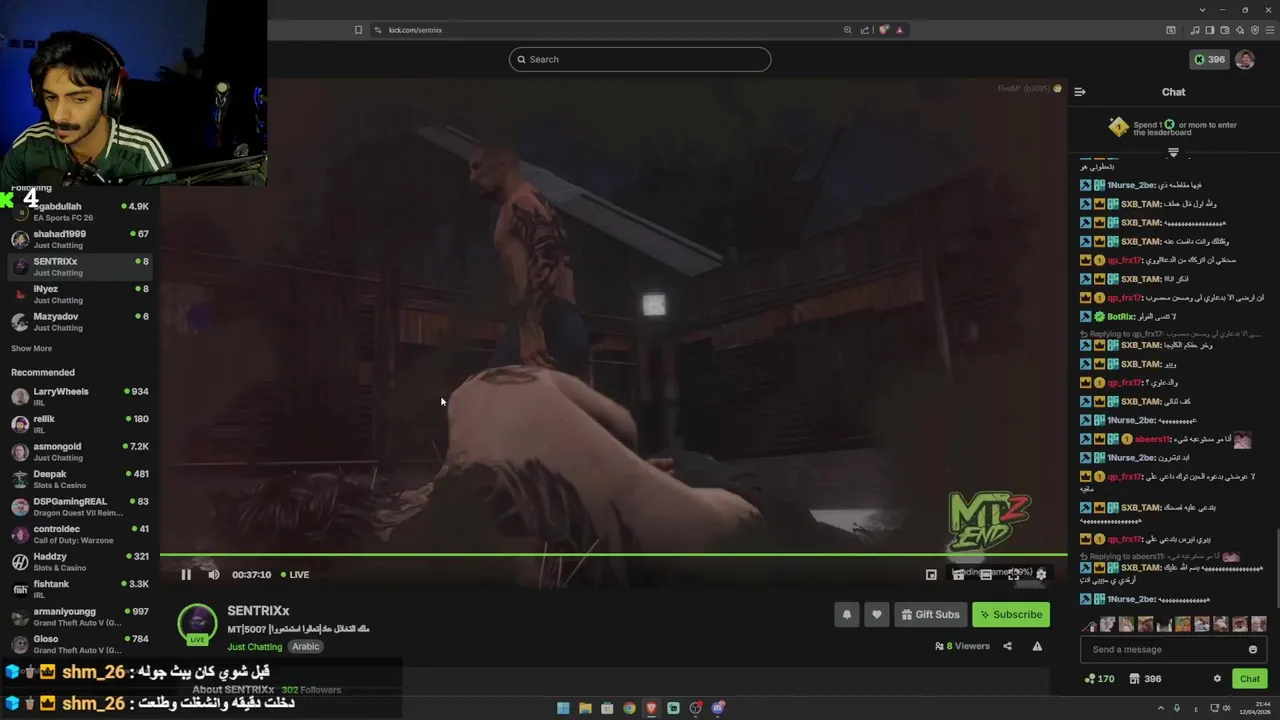Select controldec Warzone channel
The height and width of the screenshot is (720, 1280).
[80, 534]
